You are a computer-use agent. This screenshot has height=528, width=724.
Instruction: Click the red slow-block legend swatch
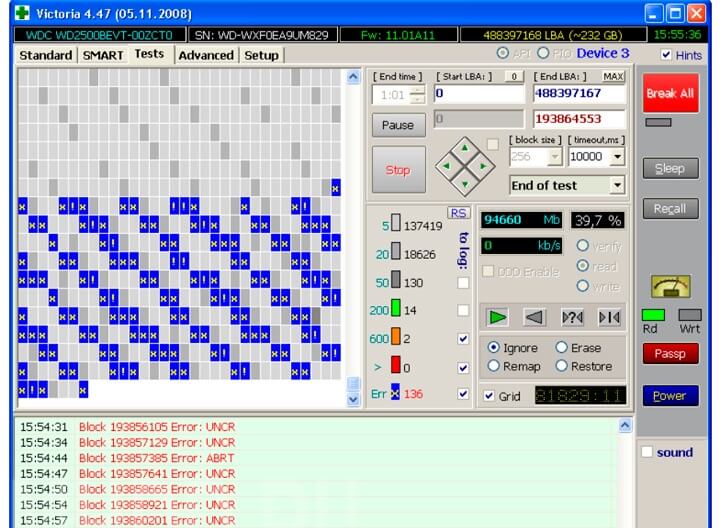[395, 365]
